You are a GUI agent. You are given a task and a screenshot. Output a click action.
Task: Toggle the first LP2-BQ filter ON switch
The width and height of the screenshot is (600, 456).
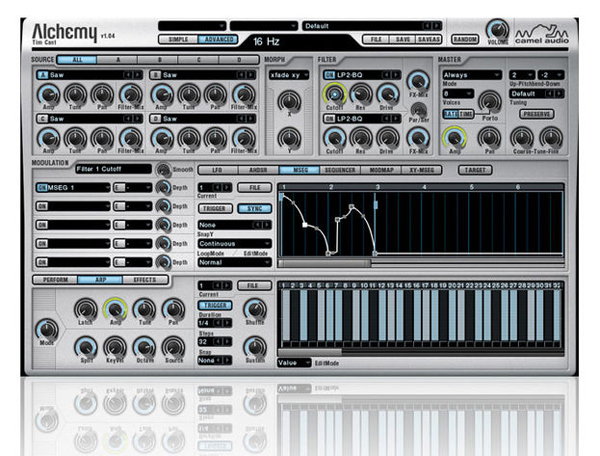[x=326, y=74]
